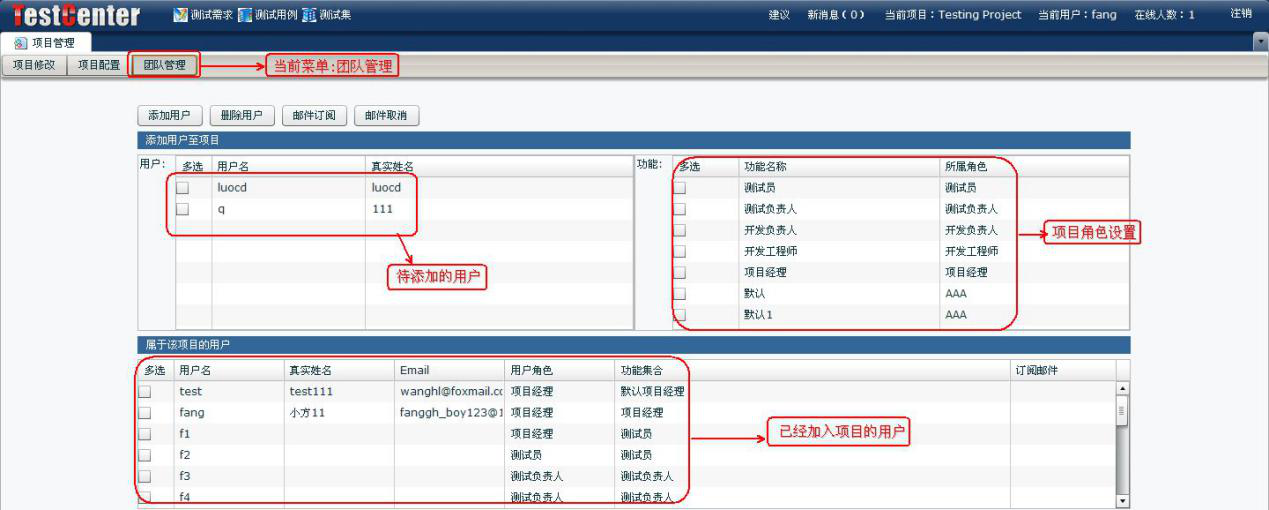Tick the 开发负责人 function checkbox
This screenshot has width=1269, height=510.
coord(680,230)
